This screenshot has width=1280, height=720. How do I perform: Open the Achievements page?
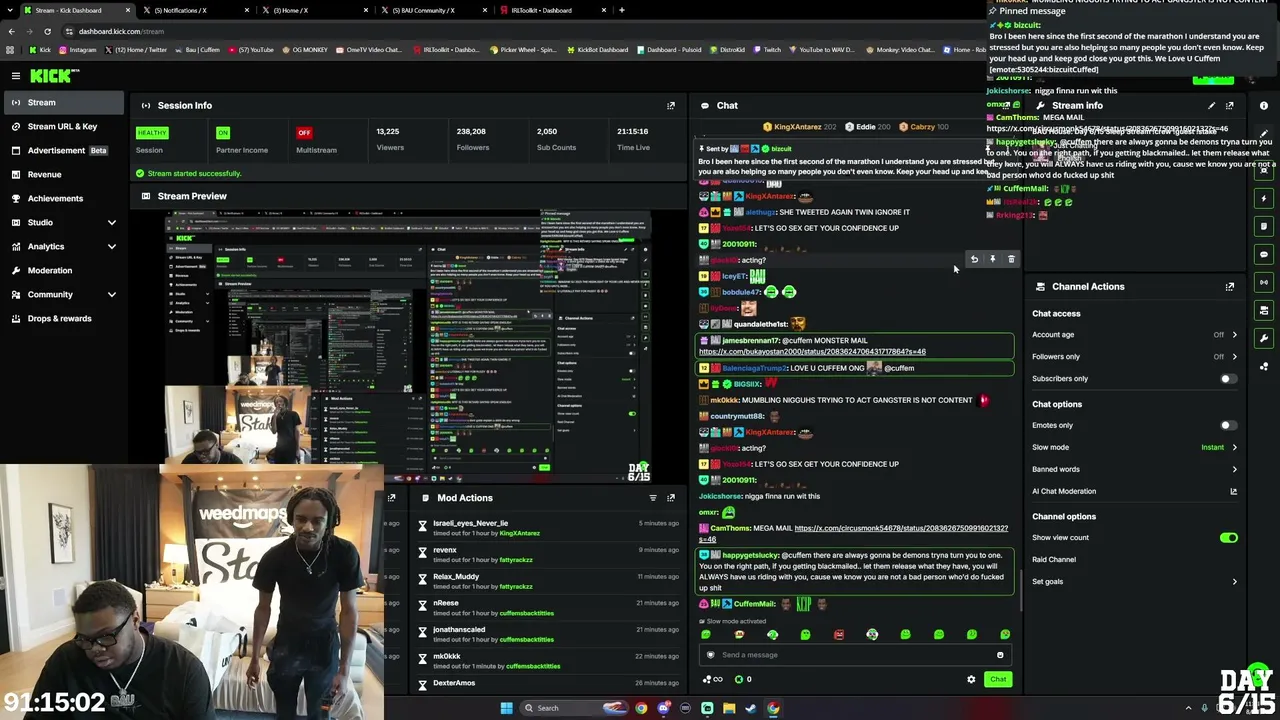click(x=64, y=198)
